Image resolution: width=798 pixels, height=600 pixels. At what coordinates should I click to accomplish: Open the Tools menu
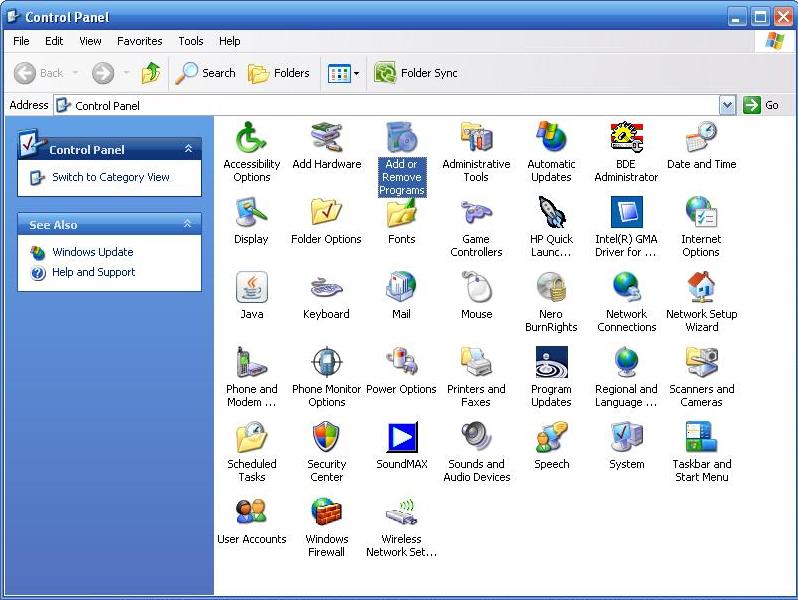point(191,41)
